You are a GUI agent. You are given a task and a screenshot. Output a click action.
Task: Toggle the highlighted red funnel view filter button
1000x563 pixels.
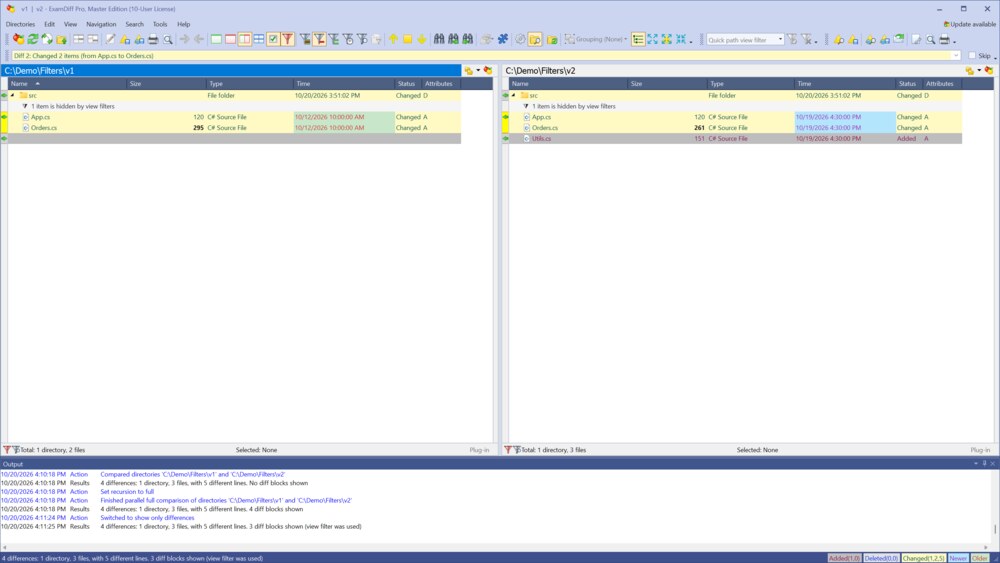coord(288,40)
